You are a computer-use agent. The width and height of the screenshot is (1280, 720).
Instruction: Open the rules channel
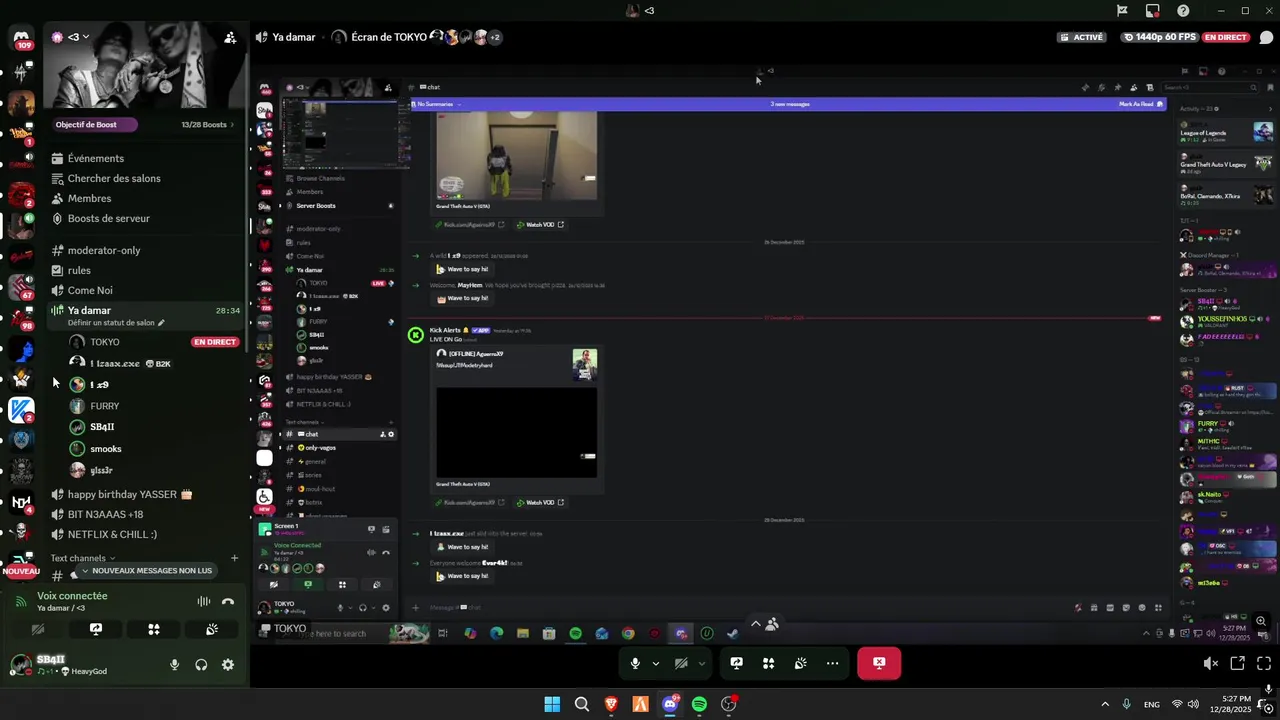click(79, 270)
